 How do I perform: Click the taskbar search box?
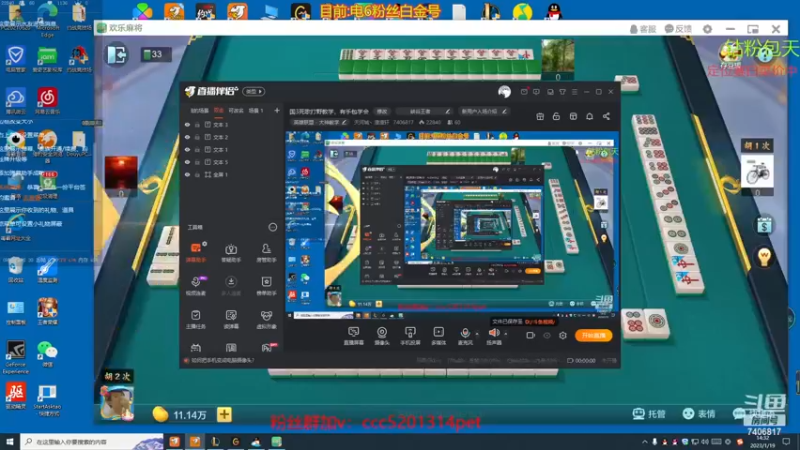[92, 441]
